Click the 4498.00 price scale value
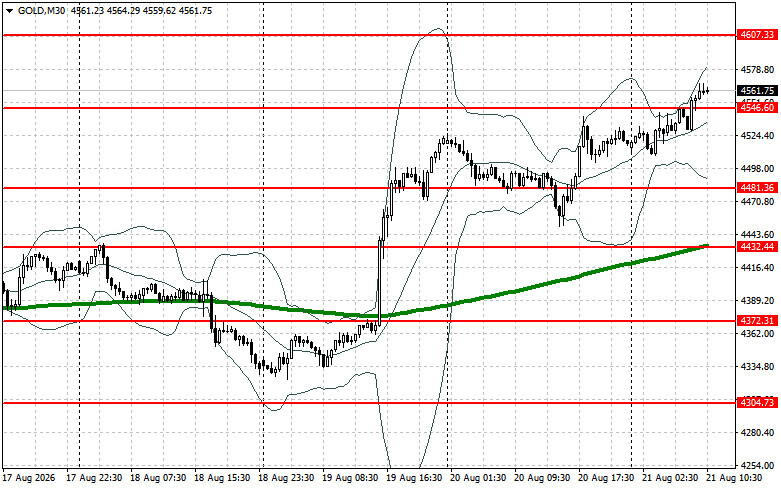Image resolution: width=781 pixels, height=489 pixels. (757, 169)
